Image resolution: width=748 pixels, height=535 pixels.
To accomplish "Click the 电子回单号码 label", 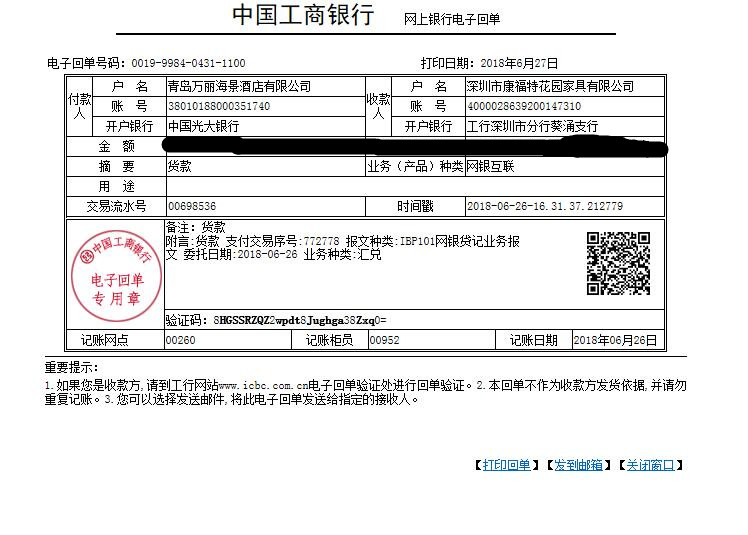I will 86,63.
